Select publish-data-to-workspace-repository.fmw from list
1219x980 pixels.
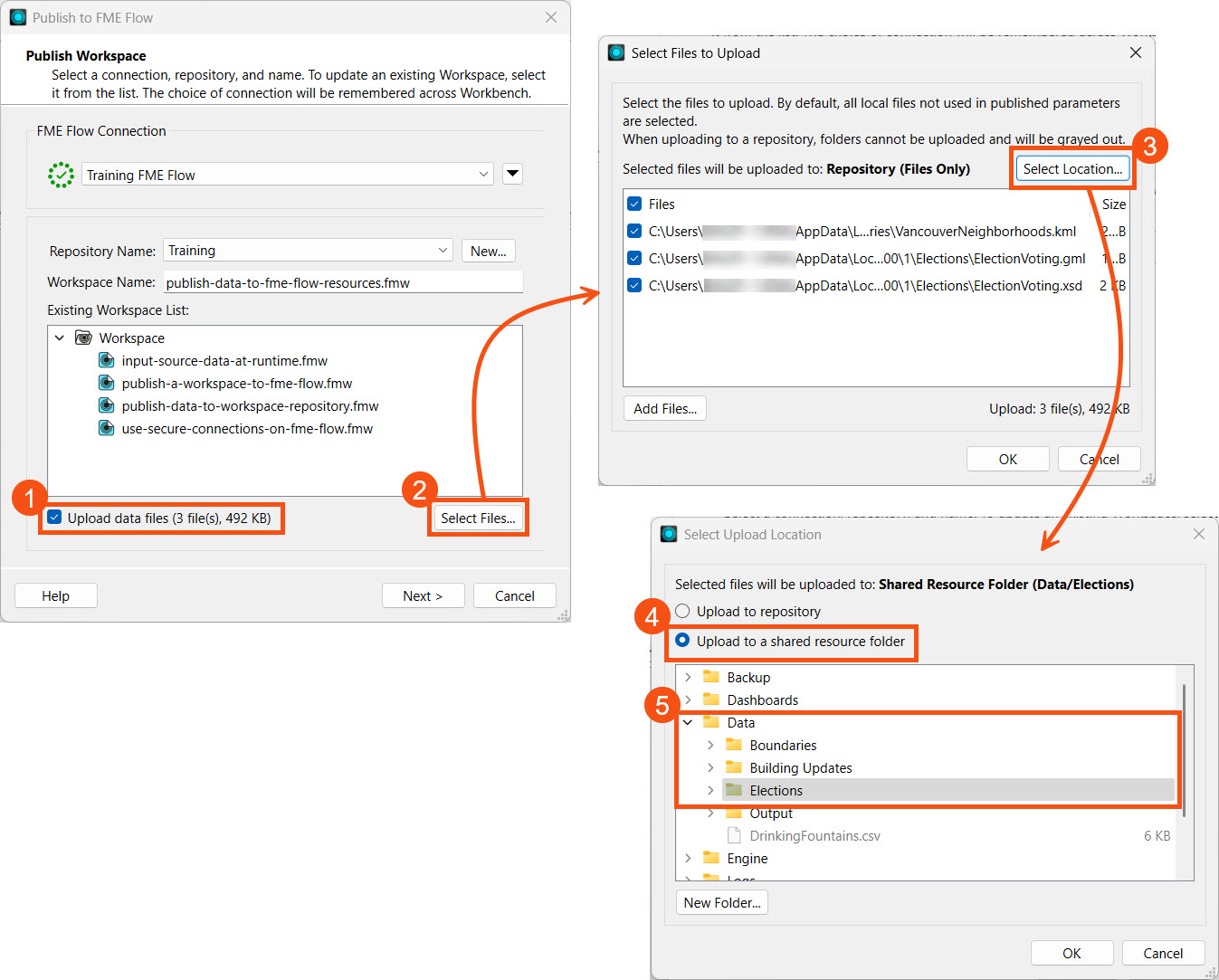(250, 405)
